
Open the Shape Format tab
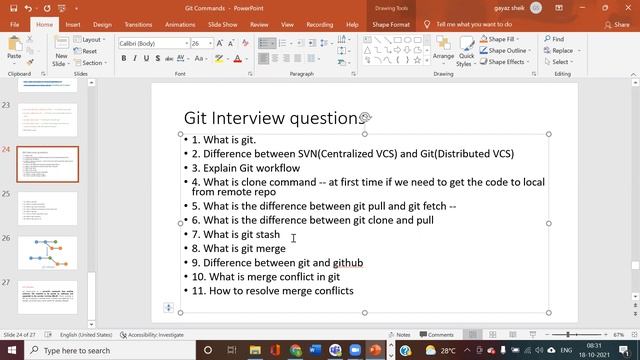[391, 24]
